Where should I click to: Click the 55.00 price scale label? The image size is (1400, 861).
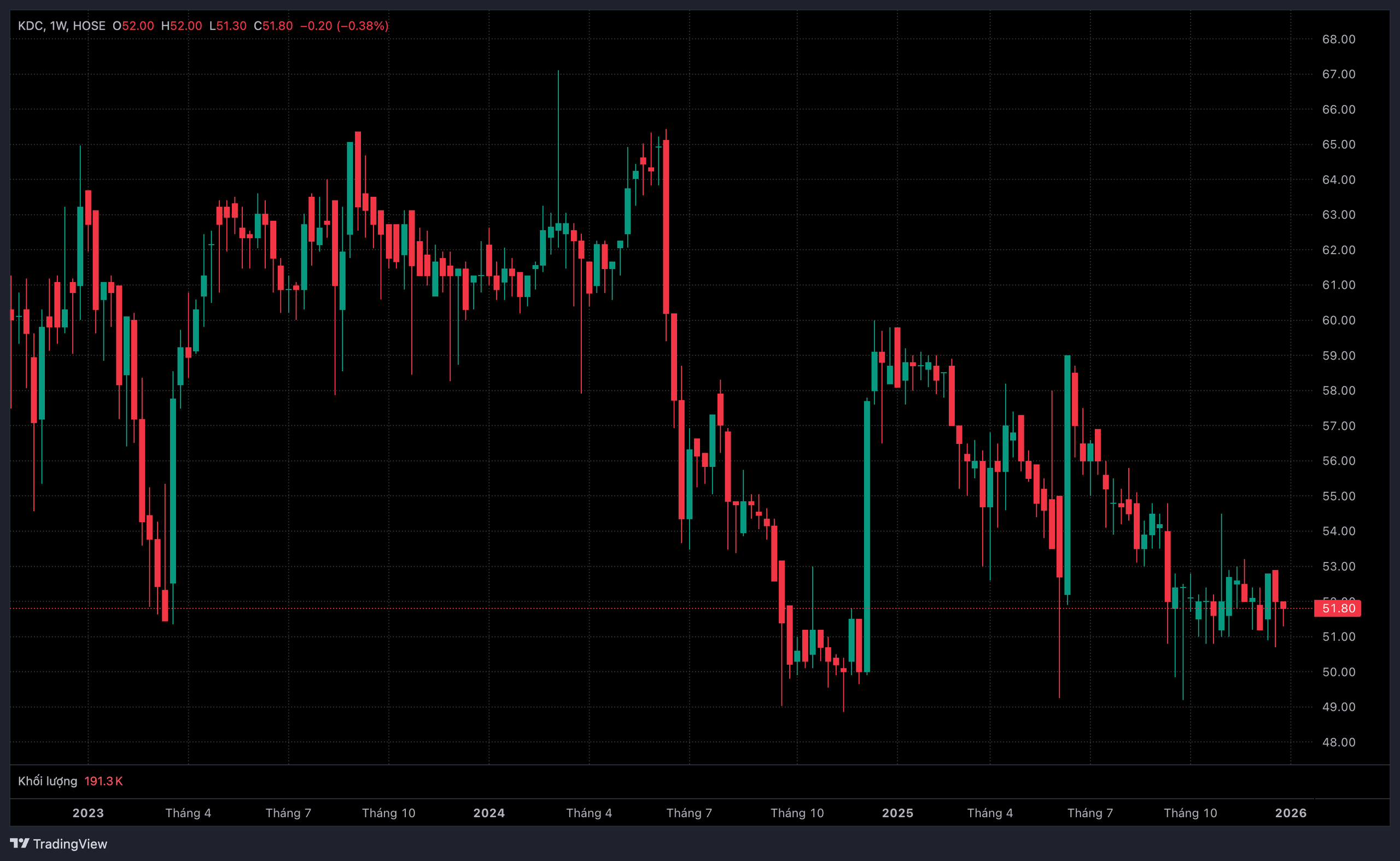coord(1338,496)
